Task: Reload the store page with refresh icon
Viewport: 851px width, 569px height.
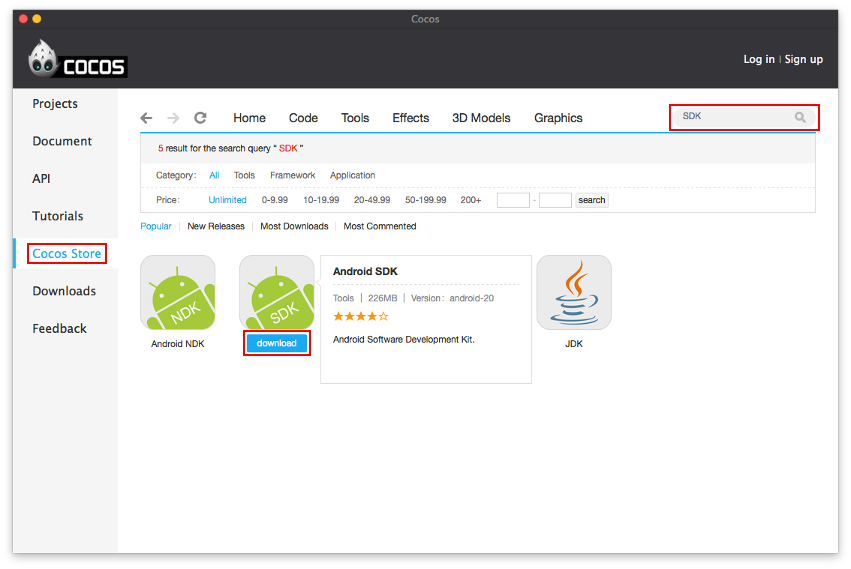Action: tap(200, 118)
